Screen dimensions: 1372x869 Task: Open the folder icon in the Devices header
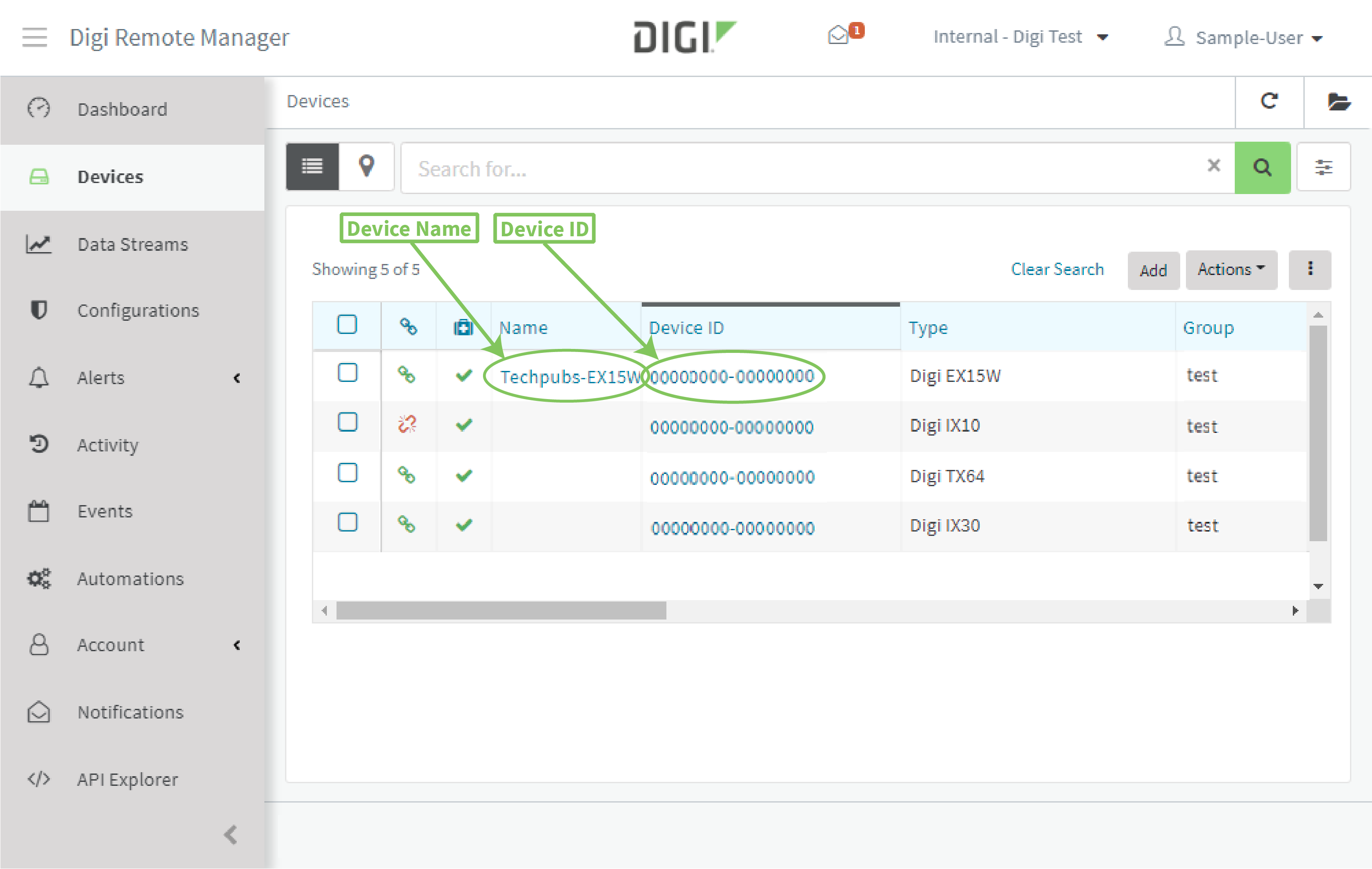click(1339, 102)
